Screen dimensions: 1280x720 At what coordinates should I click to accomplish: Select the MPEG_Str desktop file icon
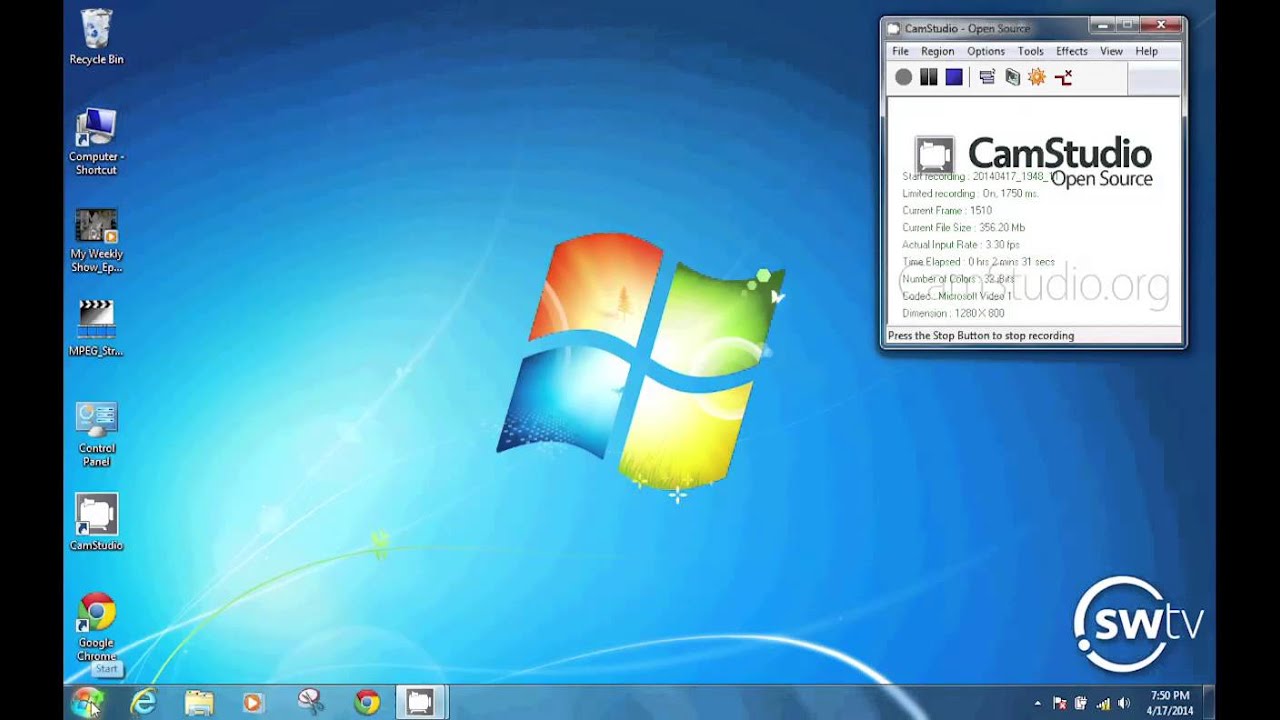(x=96, y=328)
